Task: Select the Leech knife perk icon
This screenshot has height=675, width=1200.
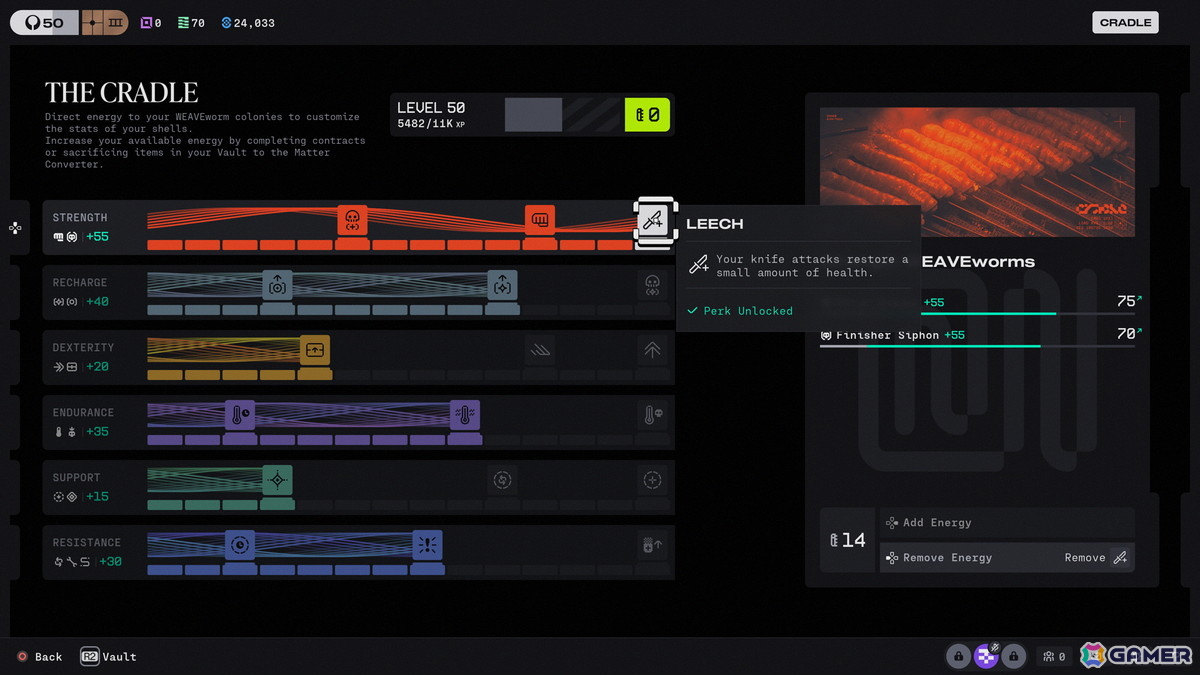Action: point(652,220)
